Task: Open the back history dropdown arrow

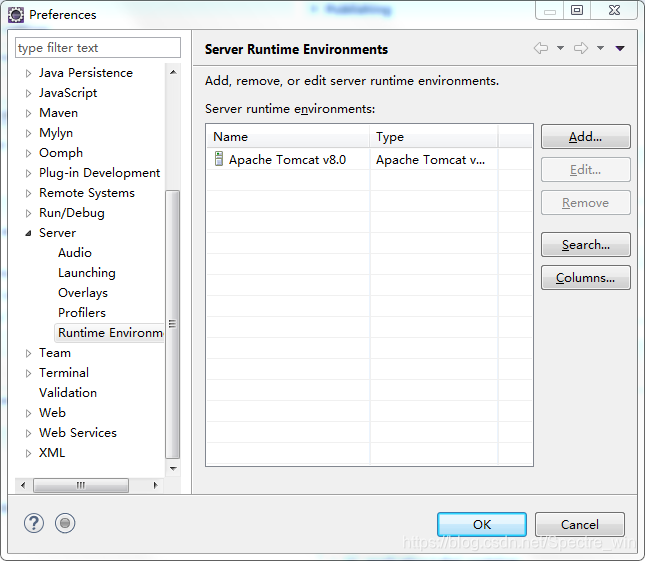Action: 560,48
